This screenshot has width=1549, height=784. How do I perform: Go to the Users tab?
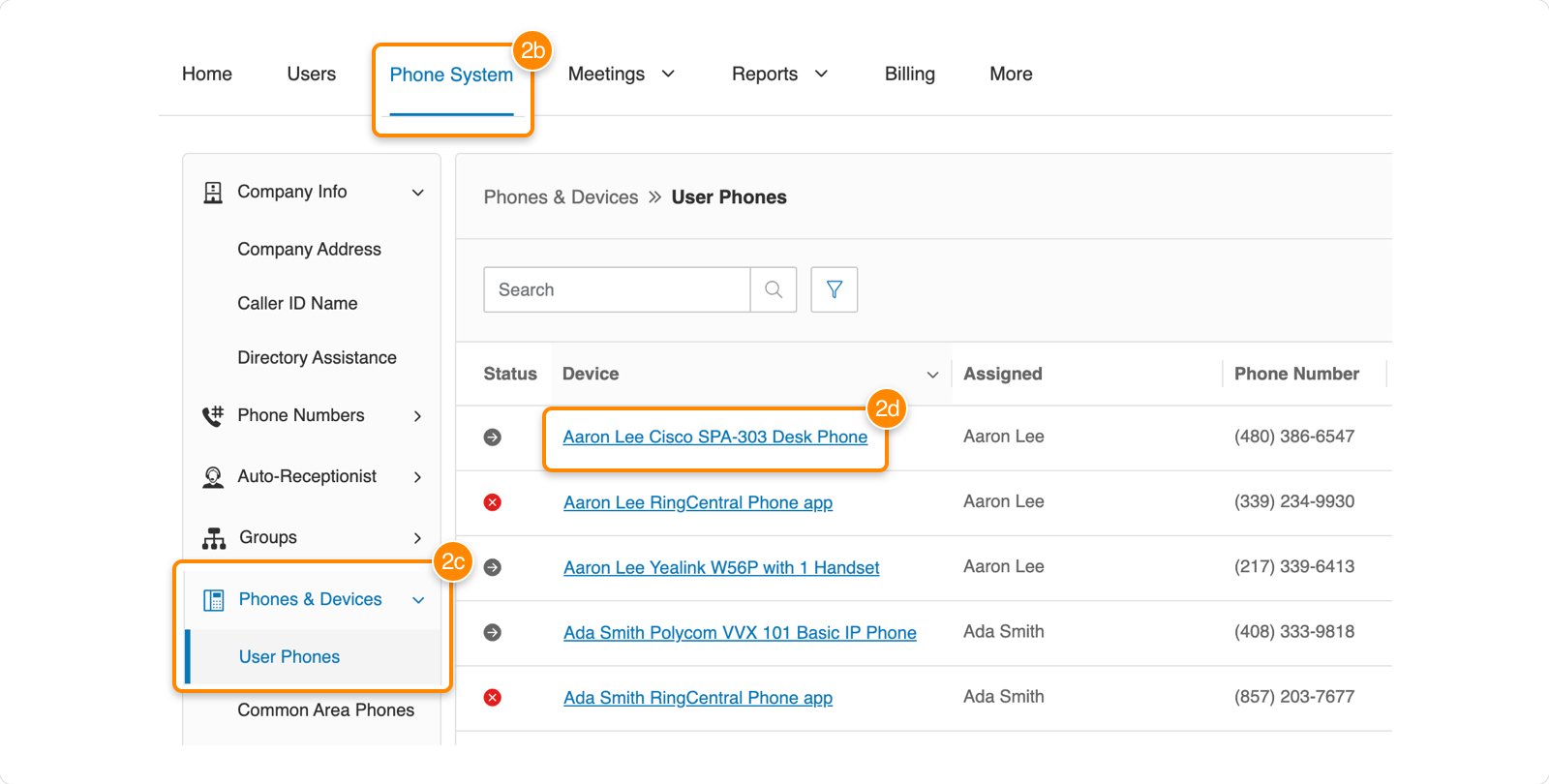coord(311,75)
